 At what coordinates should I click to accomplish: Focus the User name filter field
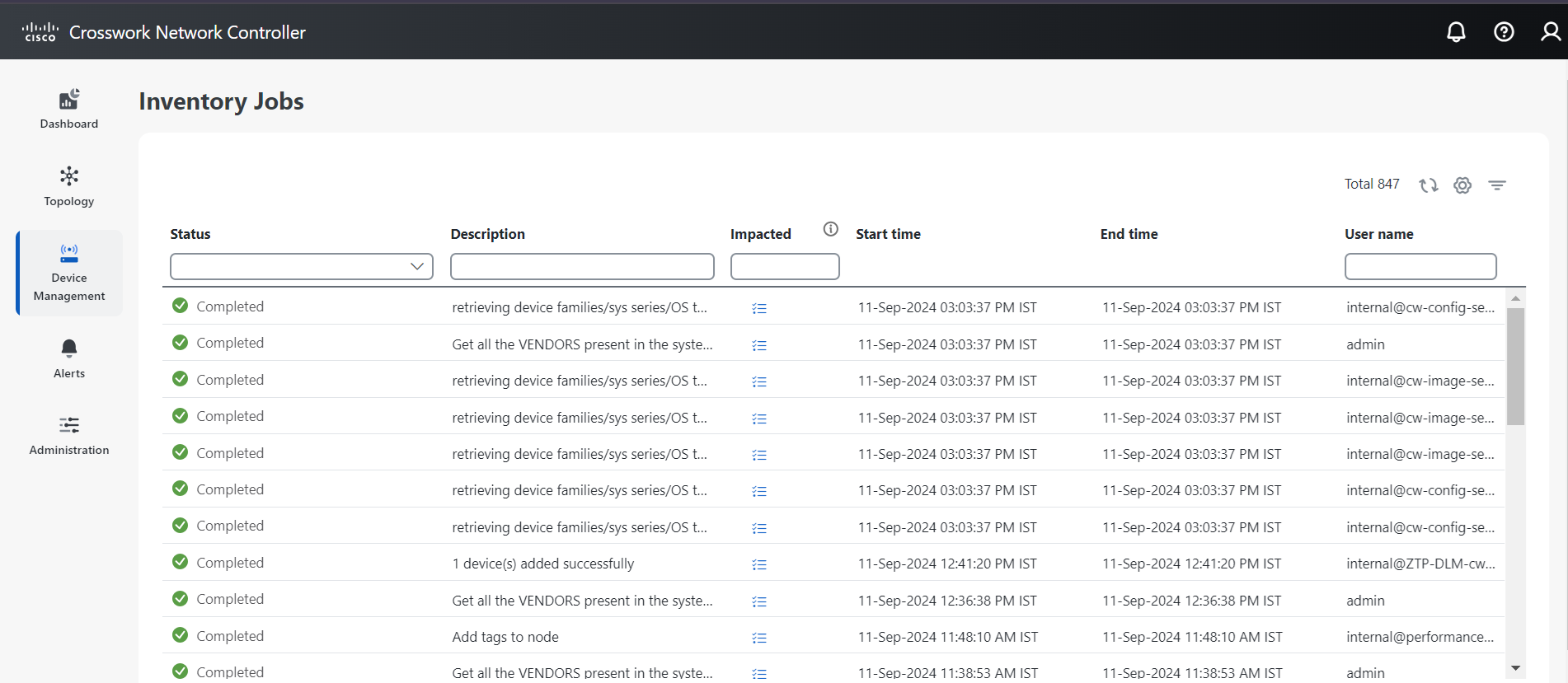click(x=1420, y=266)
